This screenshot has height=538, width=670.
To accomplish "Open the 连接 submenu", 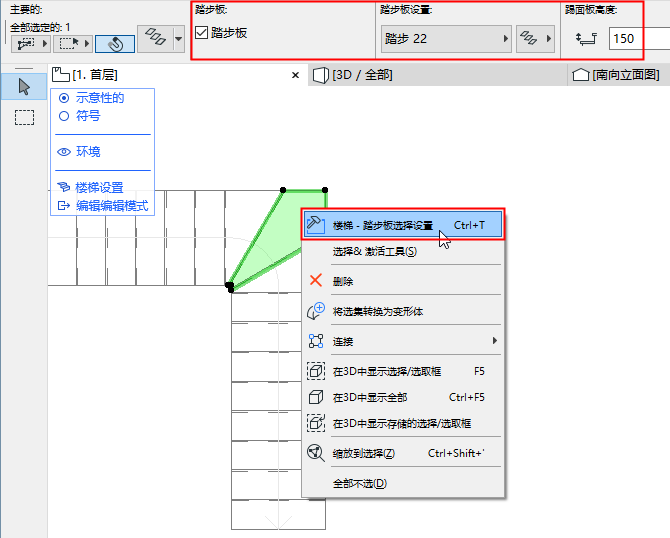I will [x=403, y=341].
